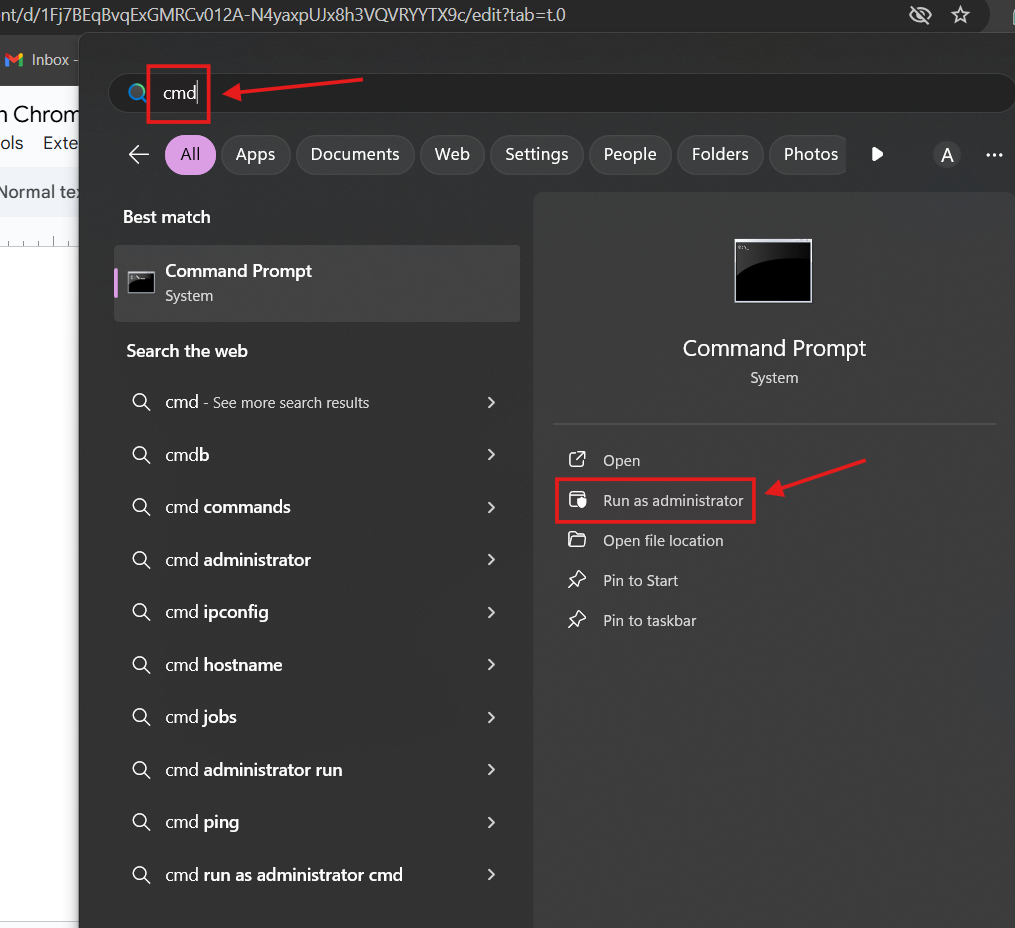Go back with the left arrow button
This screenshot has width=1015, height=928.
coord(139,154)
